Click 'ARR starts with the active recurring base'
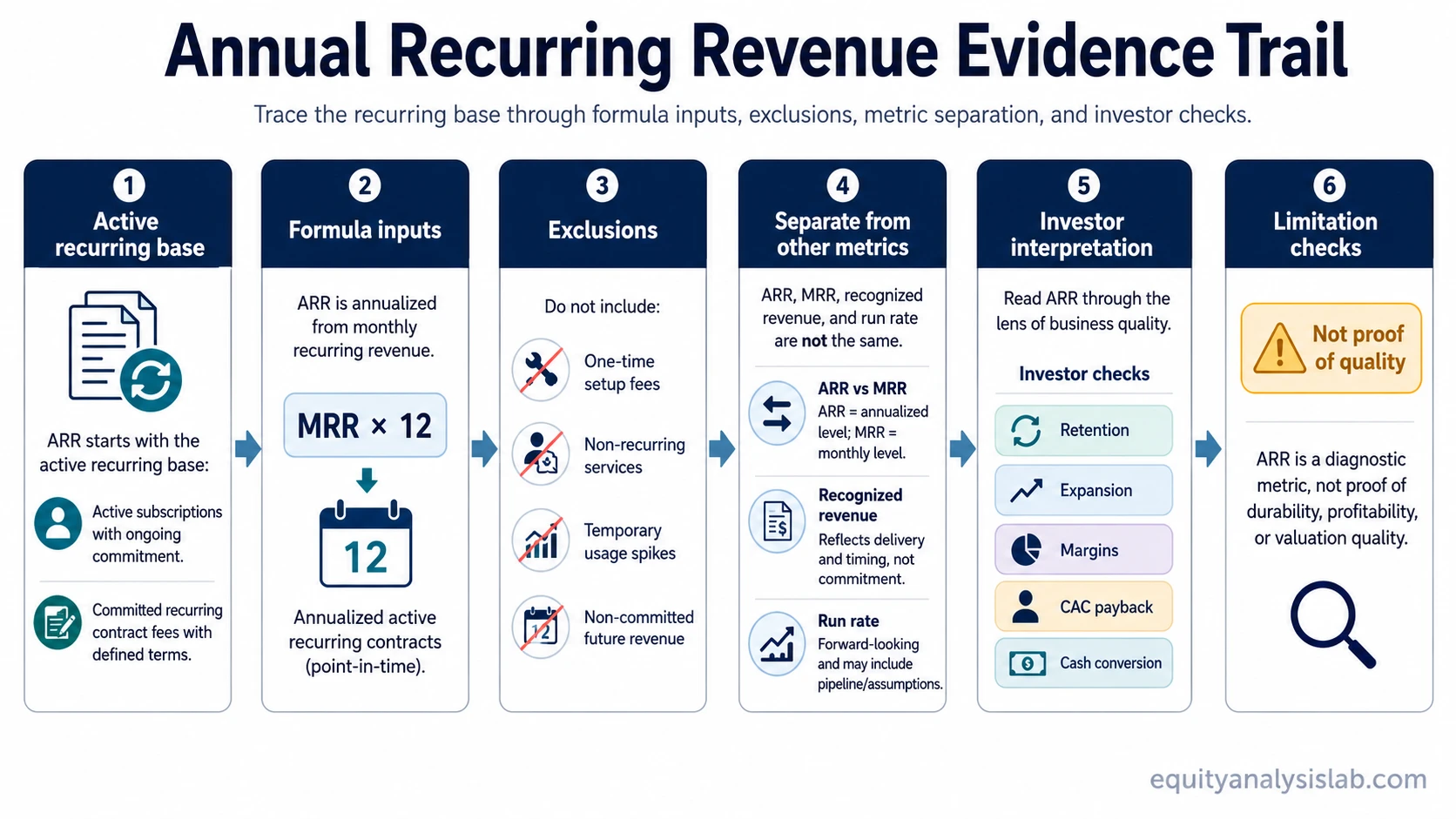Image resolution: width=1456 pixels, height=819 pixels. pos(125,453)
